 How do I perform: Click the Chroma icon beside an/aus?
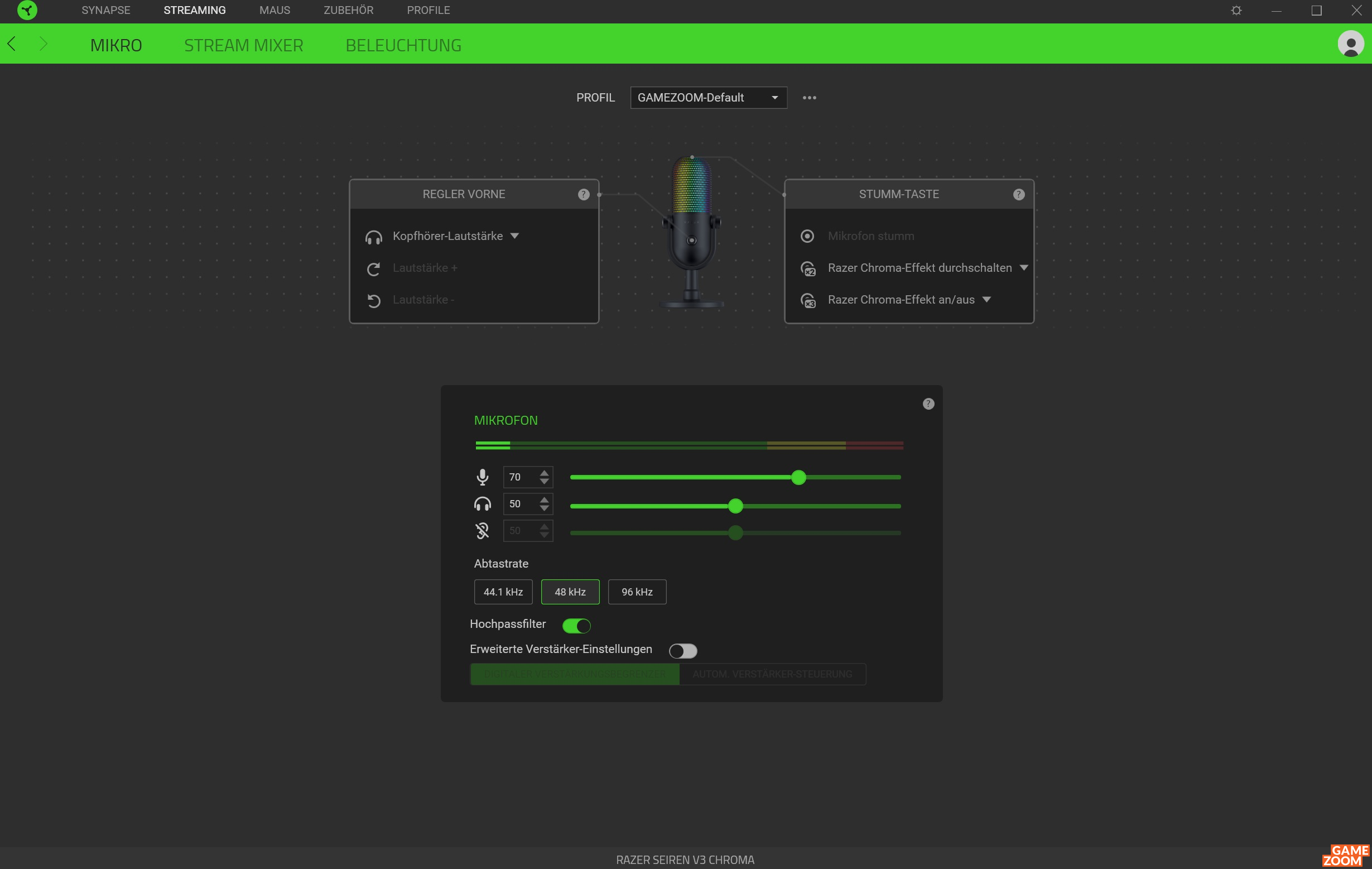[x=808, y=300]
